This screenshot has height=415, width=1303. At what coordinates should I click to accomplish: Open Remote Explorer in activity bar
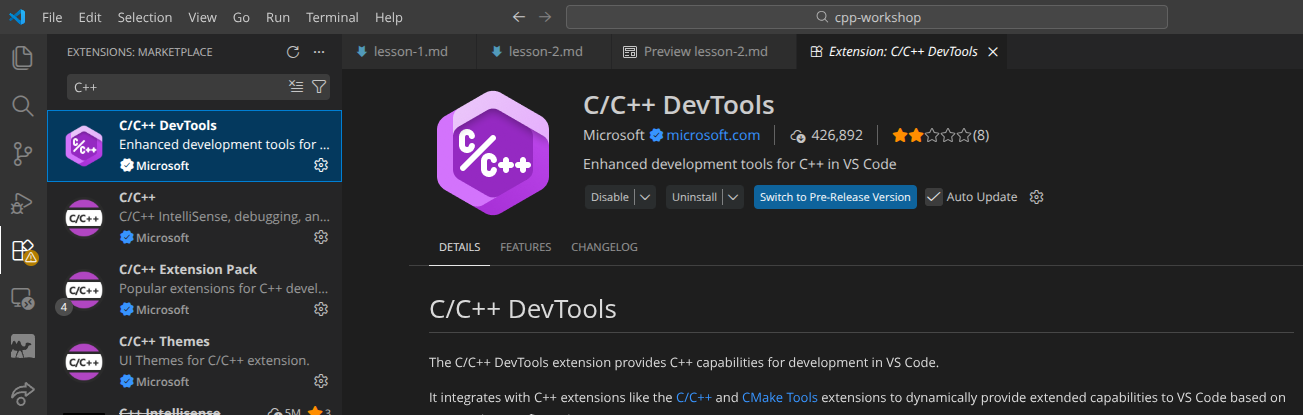coord(22,298)
